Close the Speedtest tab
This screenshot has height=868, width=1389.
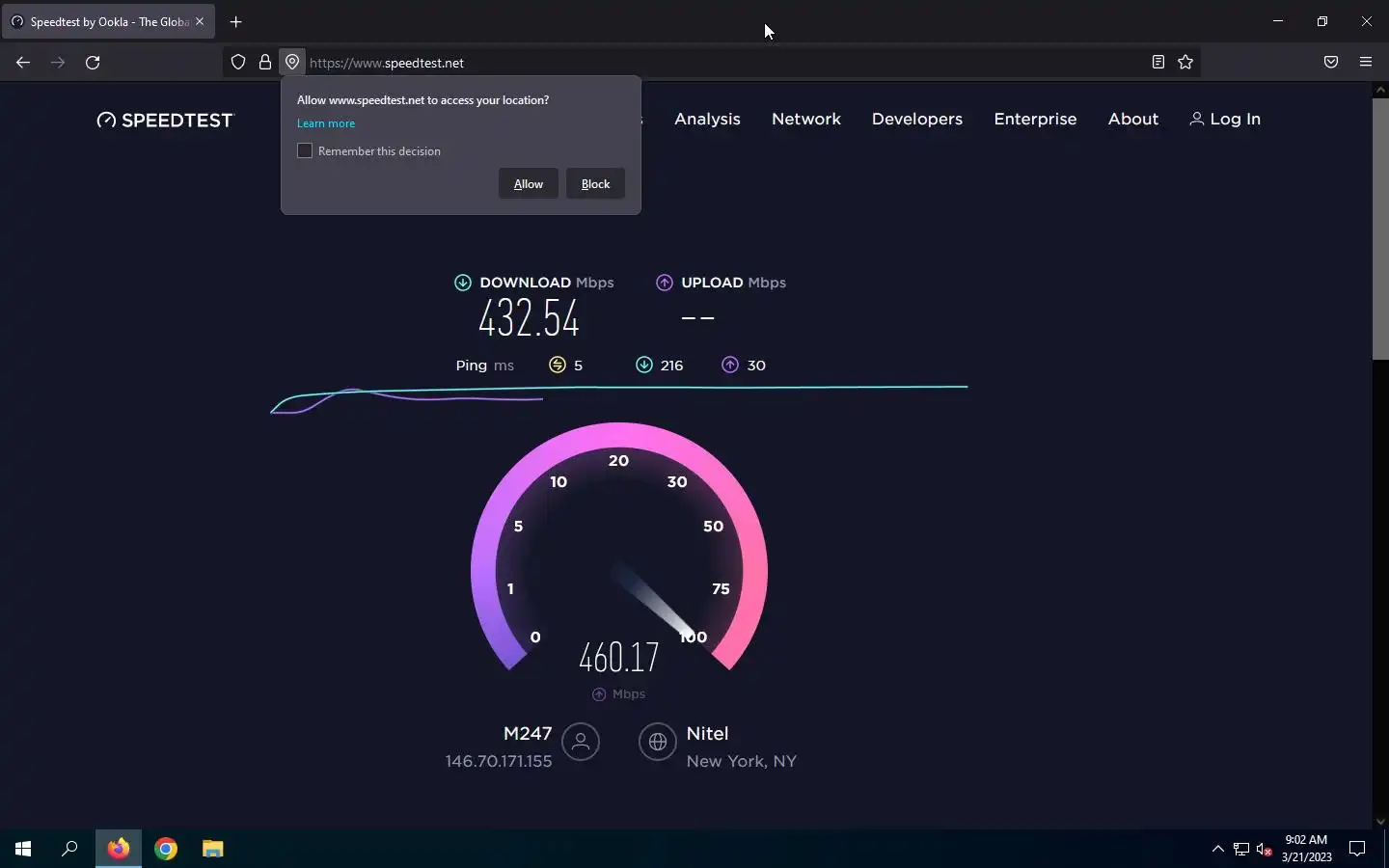click(x=200, y=21)
